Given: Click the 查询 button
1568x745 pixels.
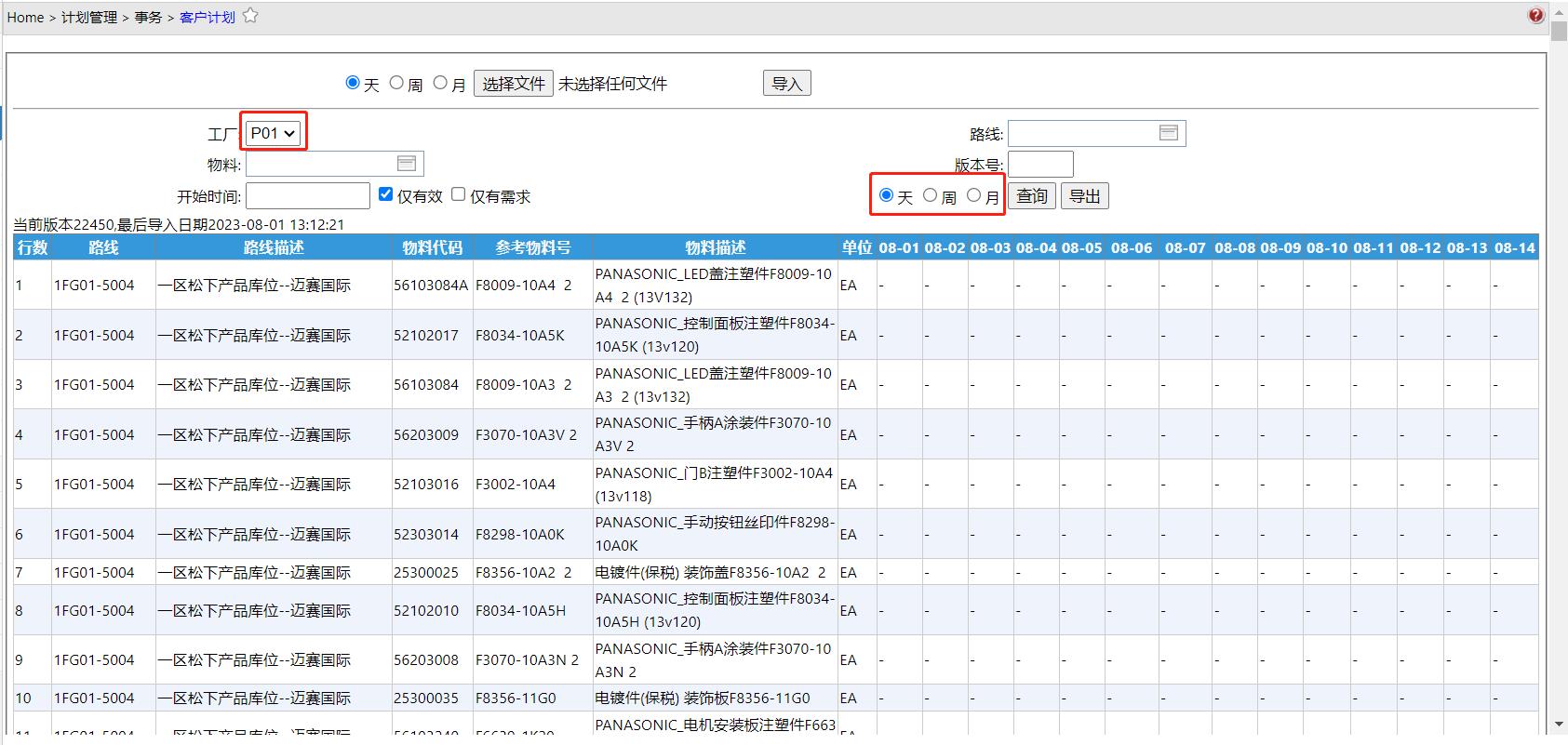Looking at the screenshot, I should pyautogui.click(x=1031, y=196).
